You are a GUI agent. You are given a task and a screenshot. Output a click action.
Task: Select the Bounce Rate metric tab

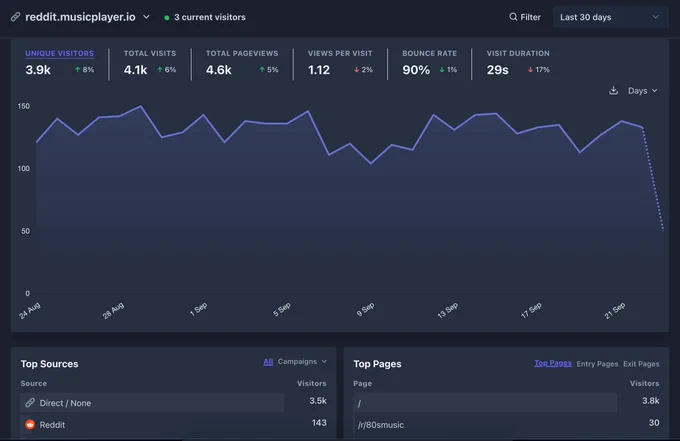tap(429, 53)
